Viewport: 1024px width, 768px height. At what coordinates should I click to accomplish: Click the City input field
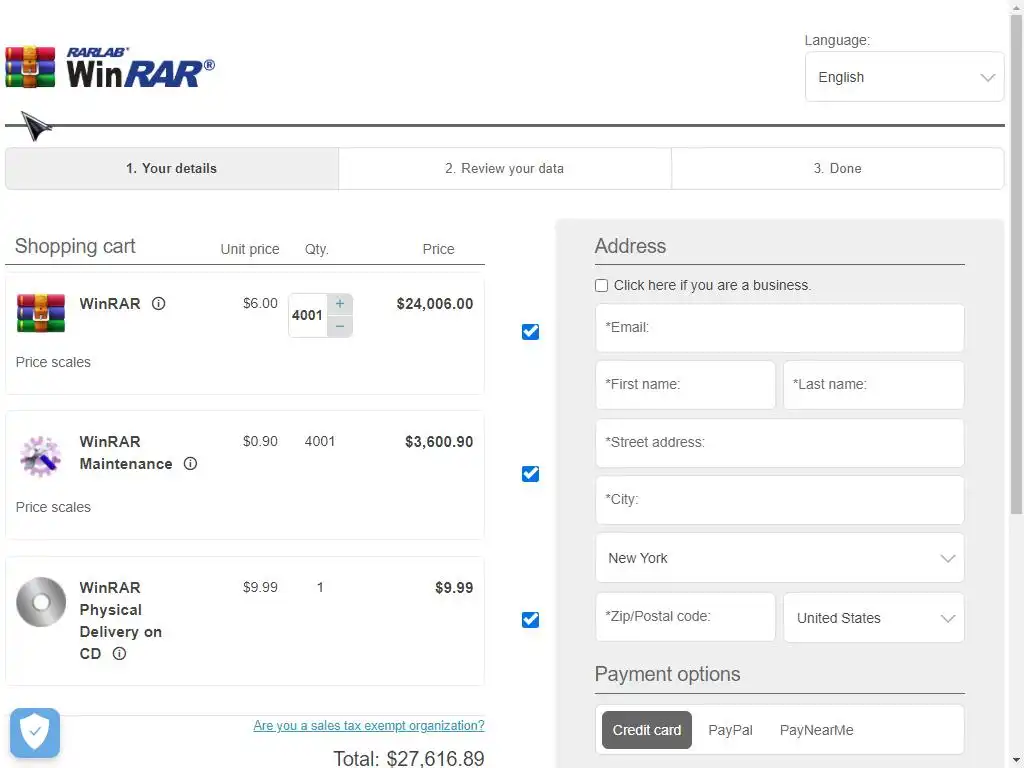(780, 500)
